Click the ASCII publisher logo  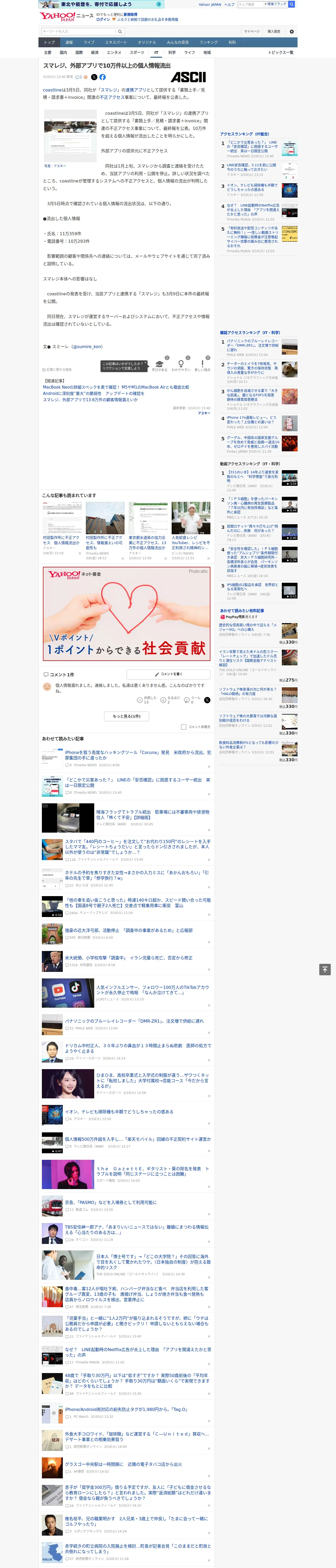(188, 77)
